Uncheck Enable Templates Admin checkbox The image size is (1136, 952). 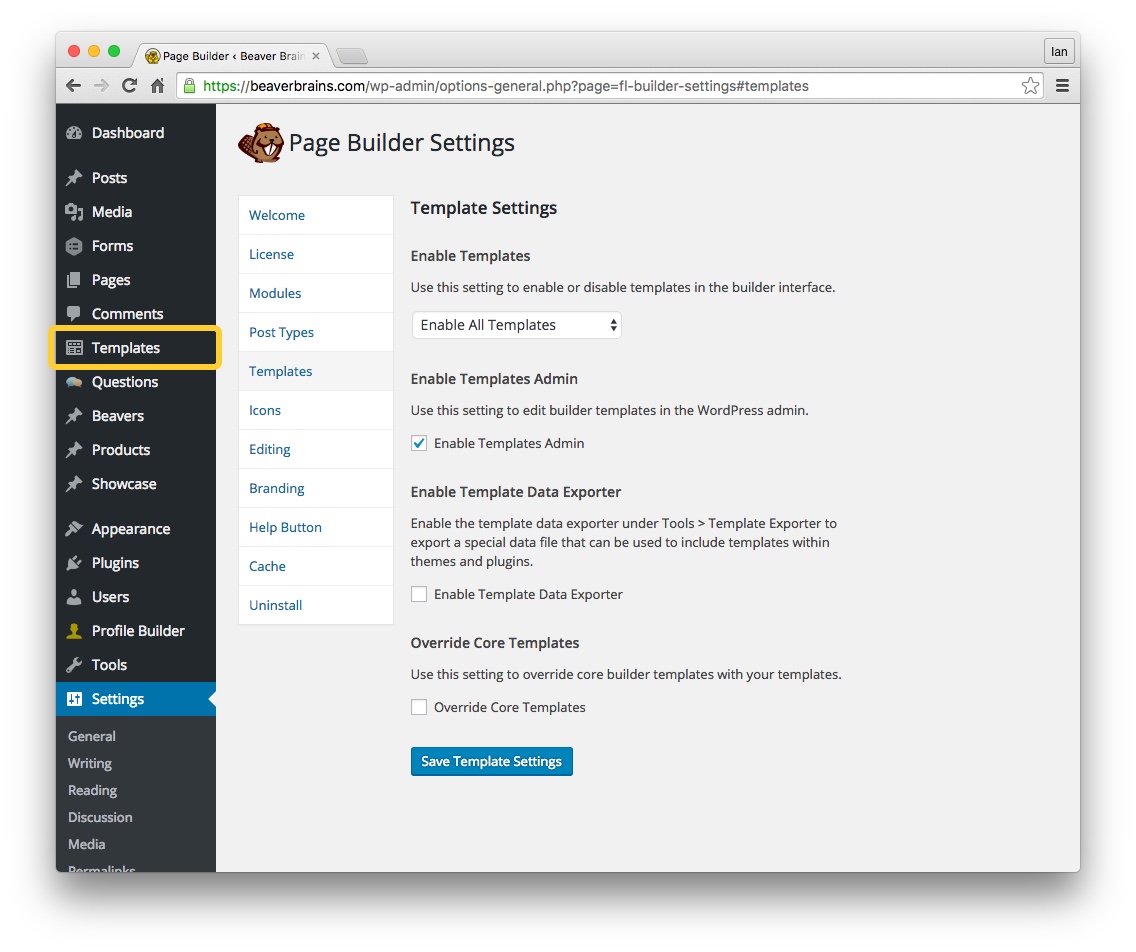coord(419,443)
